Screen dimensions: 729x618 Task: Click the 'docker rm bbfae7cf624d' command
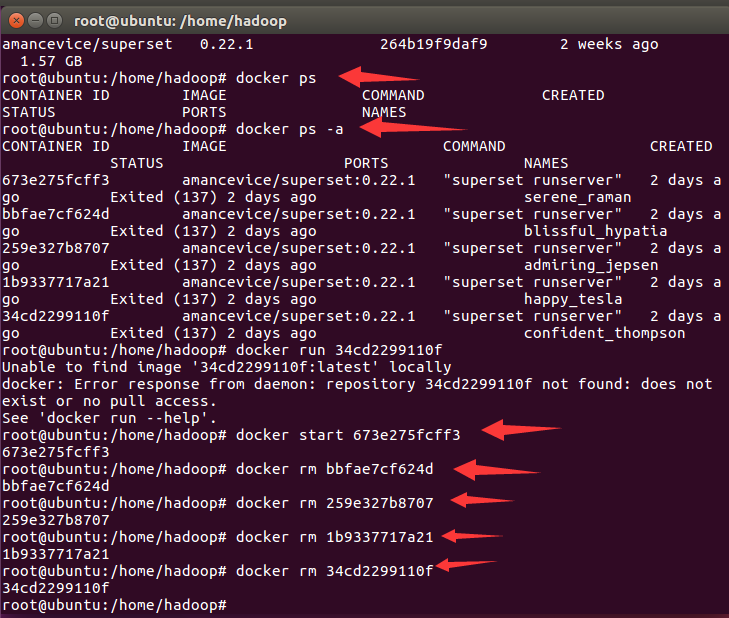pos(334,469)
